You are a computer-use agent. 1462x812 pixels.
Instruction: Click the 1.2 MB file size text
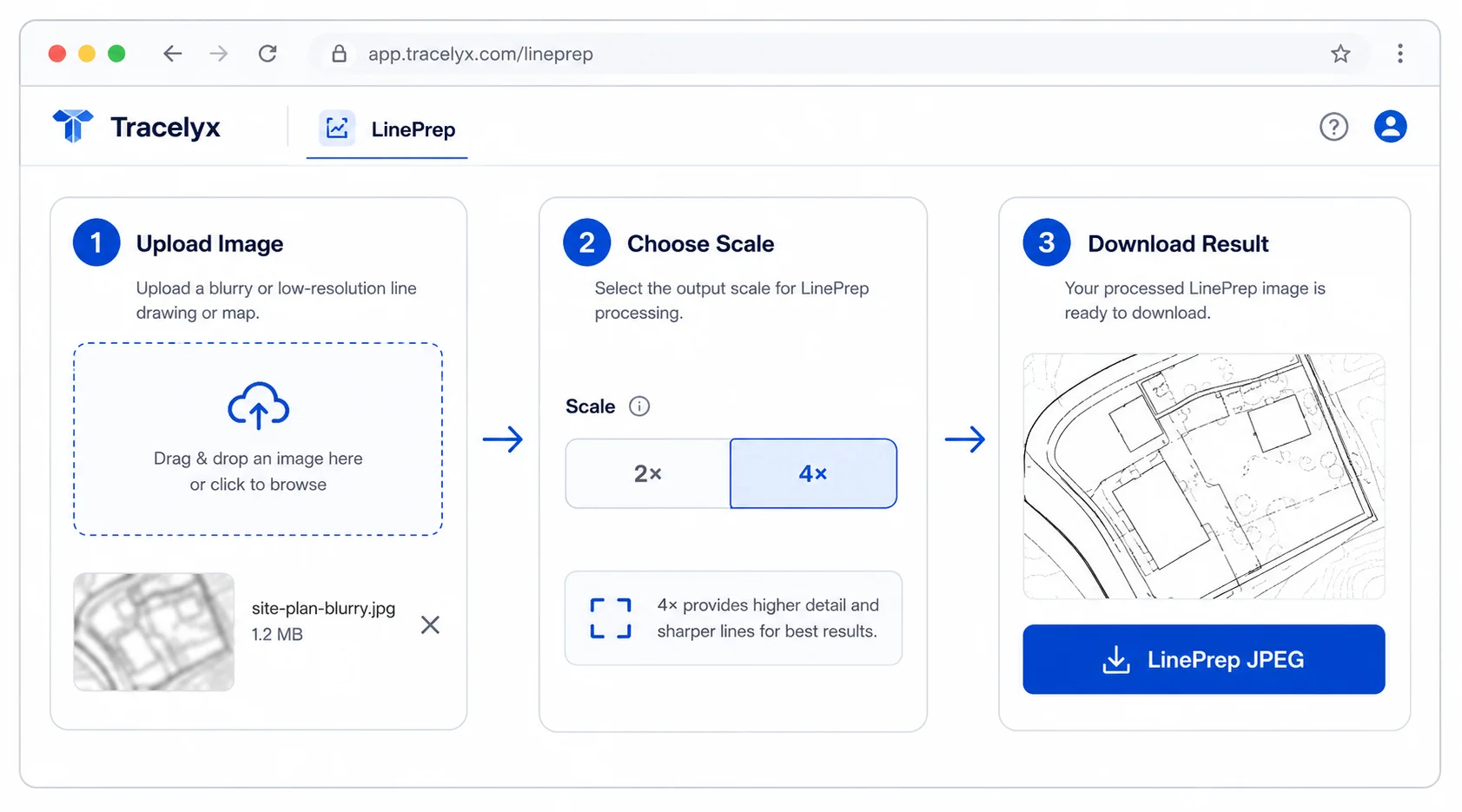(277, 635)
